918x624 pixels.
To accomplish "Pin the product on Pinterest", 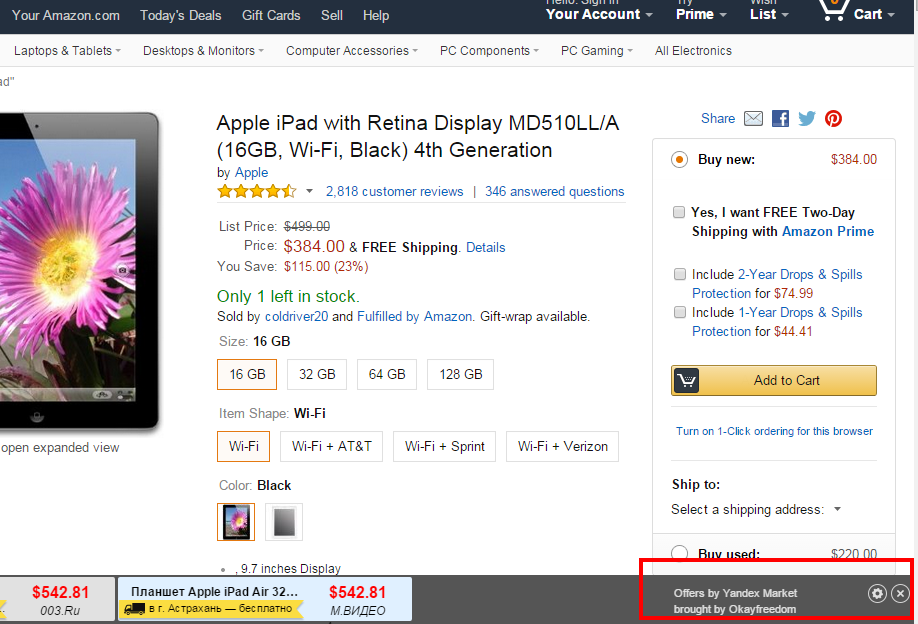I will (833, 119).
